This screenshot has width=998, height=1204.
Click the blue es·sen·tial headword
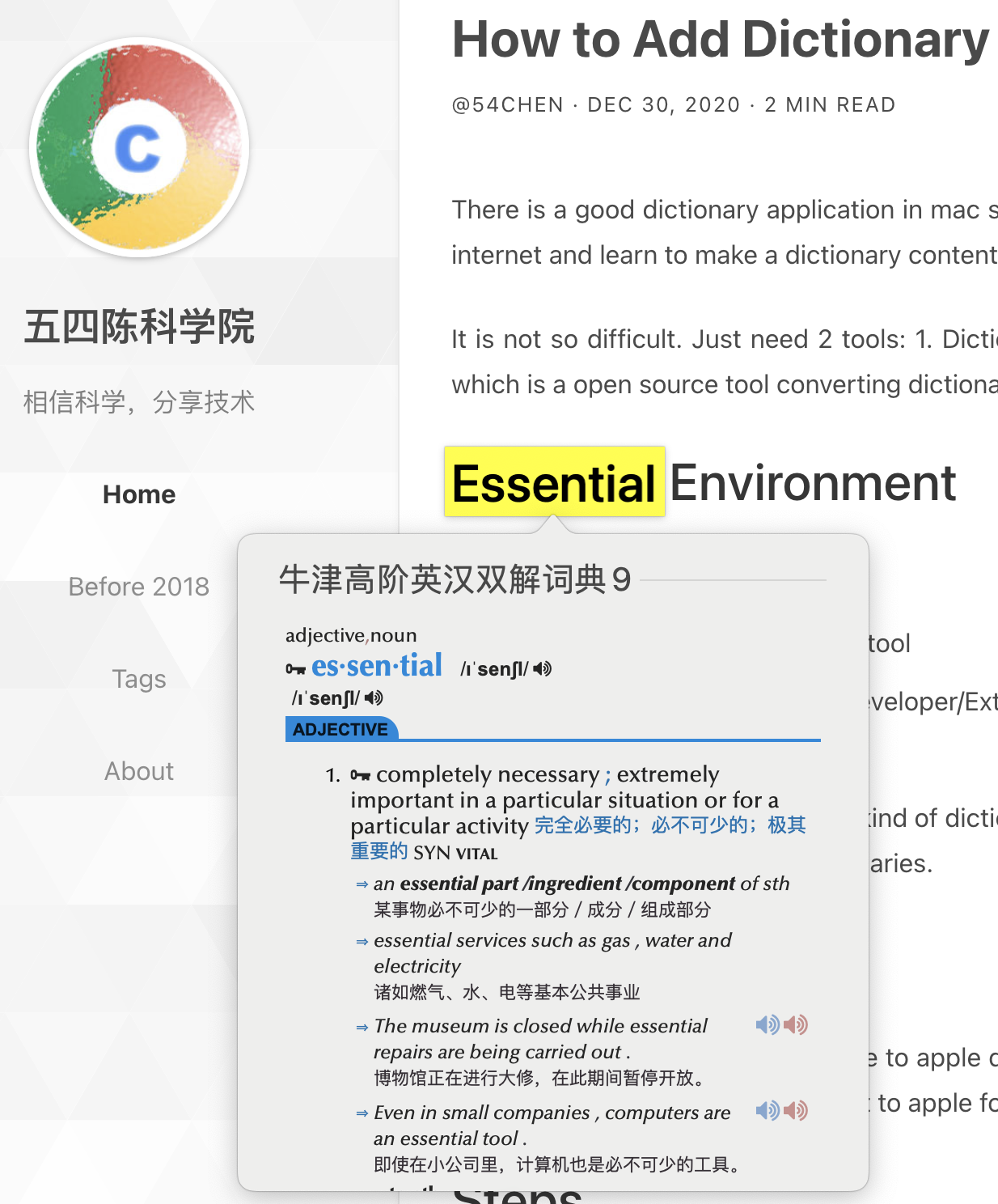377,666
